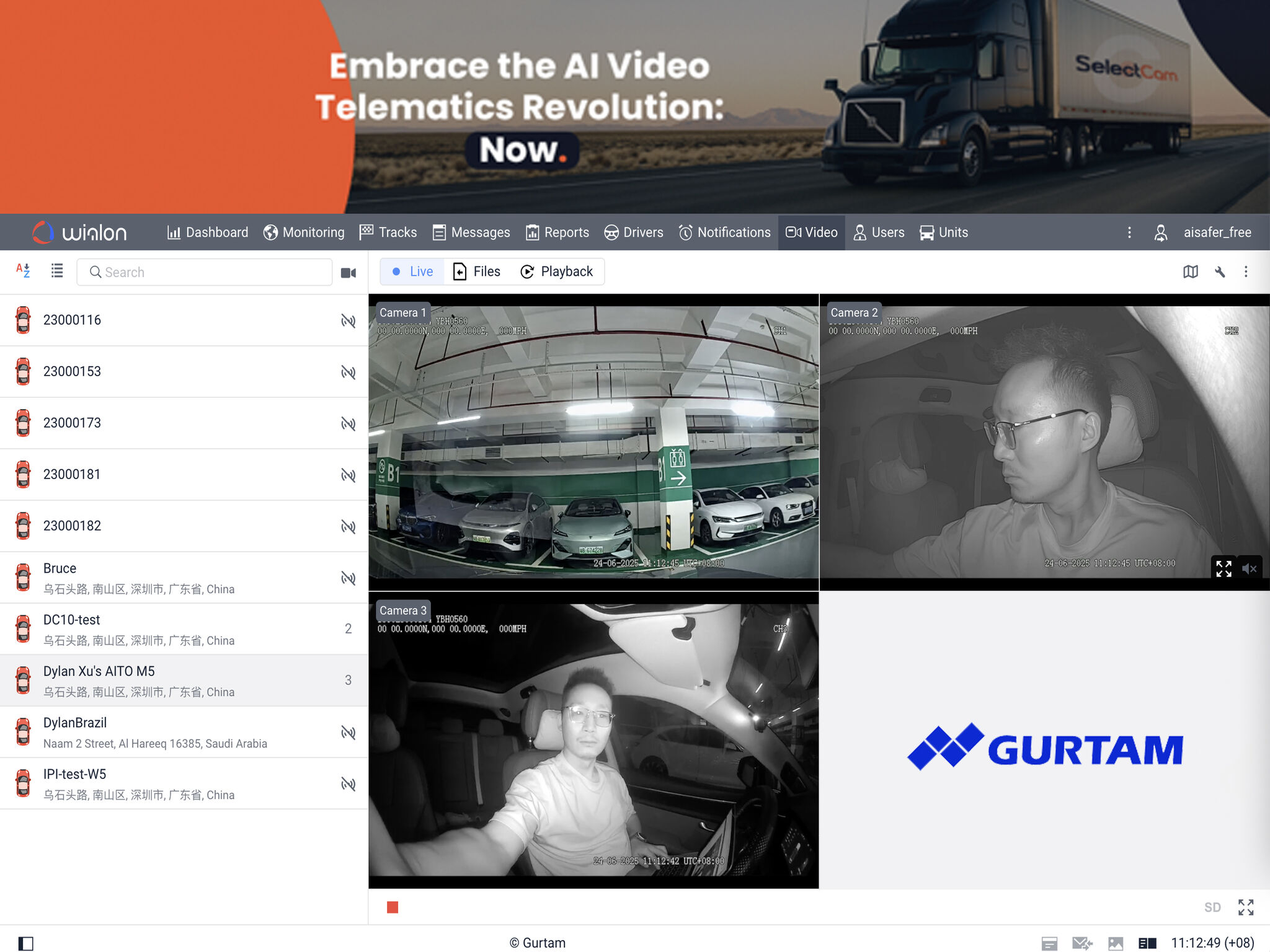Open the list view icon beside sorting
The height and width of the screenshot is (952, 1270).
56,271
